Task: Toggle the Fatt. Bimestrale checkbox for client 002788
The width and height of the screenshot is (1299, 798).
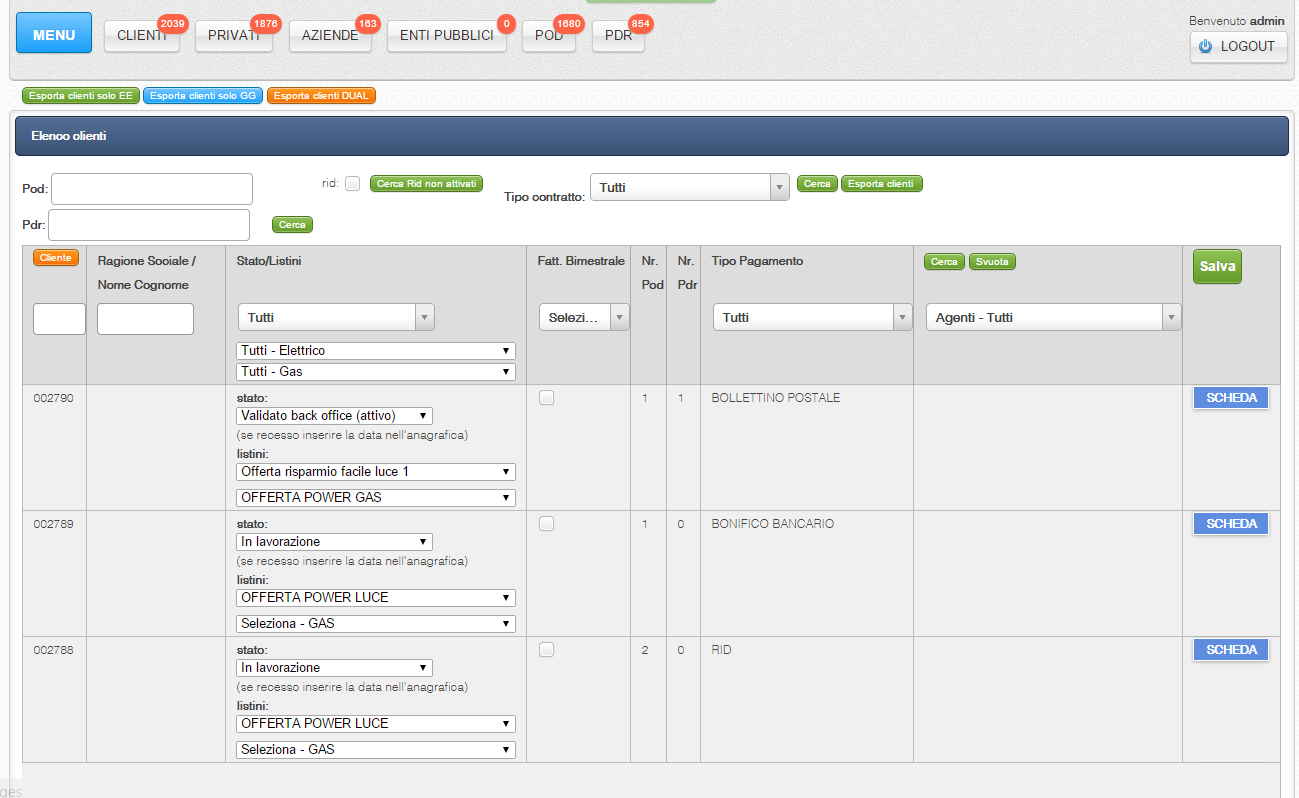Action: 546,650
